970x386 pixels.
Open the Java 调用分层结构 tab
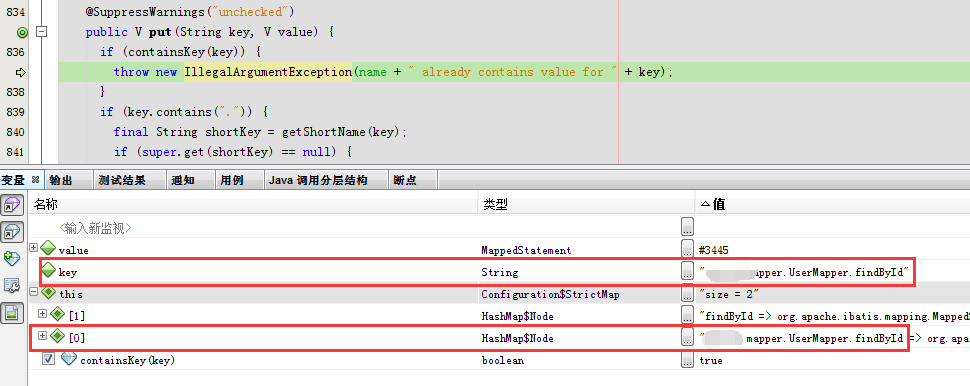point(318,180)
